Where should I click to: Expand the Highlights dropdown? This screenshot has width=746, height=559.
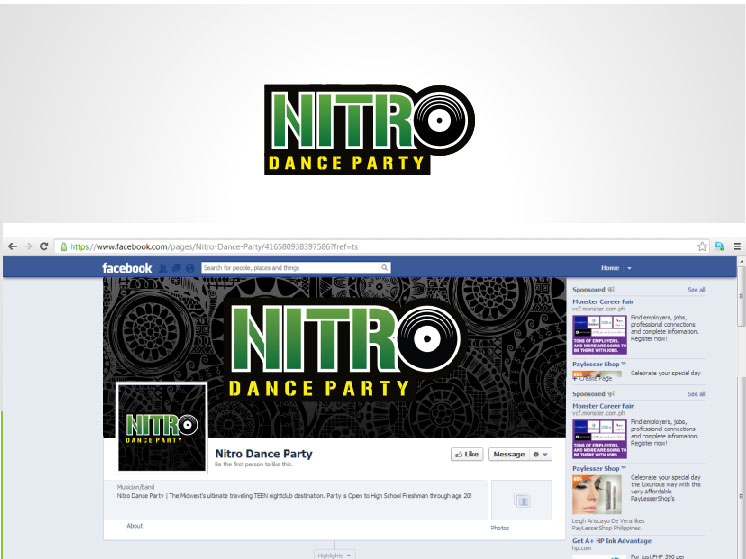[x=334, y=555]
